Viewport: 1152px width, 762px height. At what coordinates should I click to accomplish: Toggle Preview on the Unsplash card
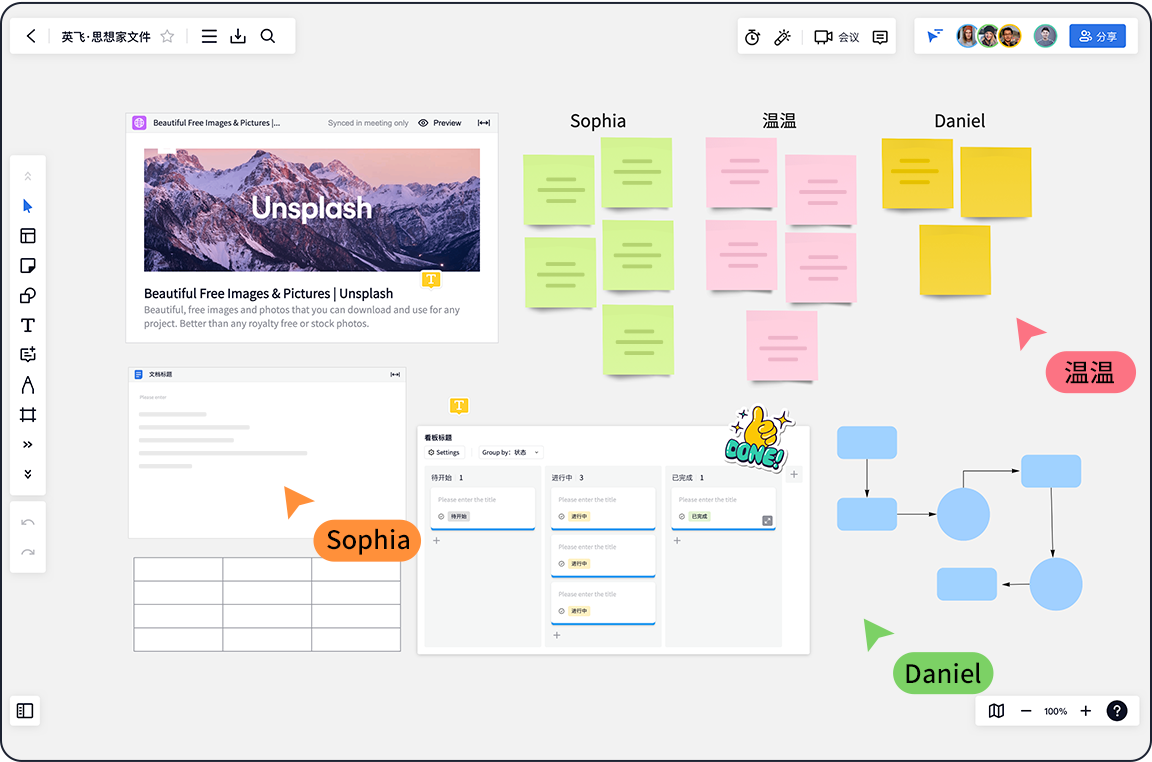(440, 123)
